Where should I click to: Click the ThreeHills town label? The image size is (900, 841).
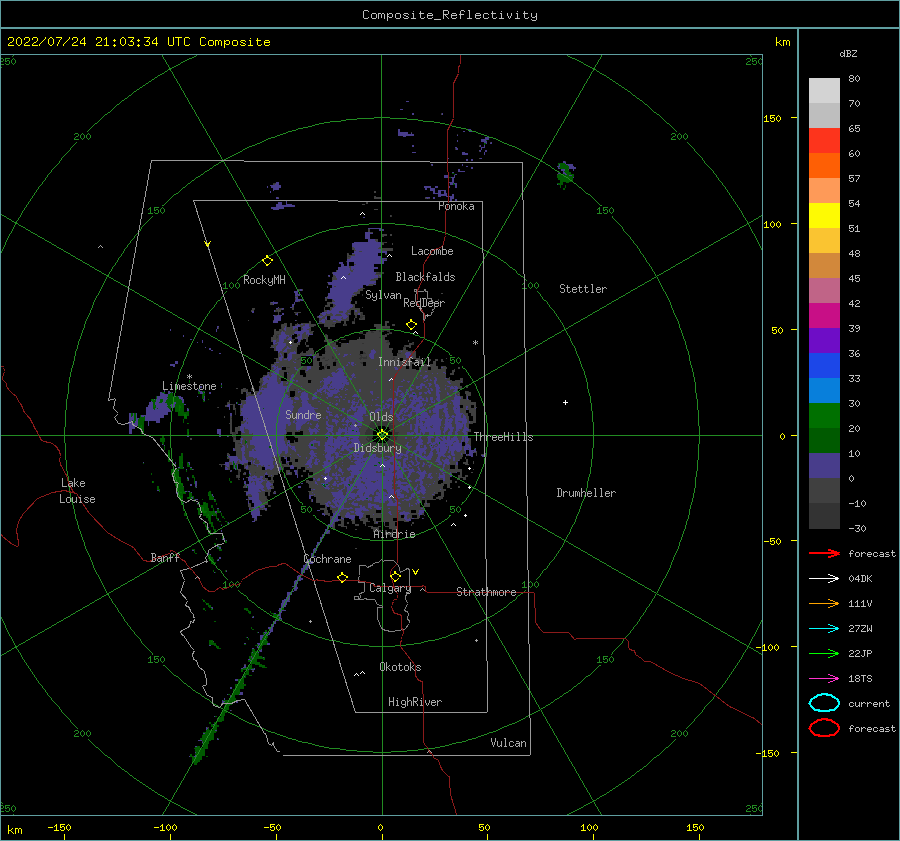pos(503,437)
